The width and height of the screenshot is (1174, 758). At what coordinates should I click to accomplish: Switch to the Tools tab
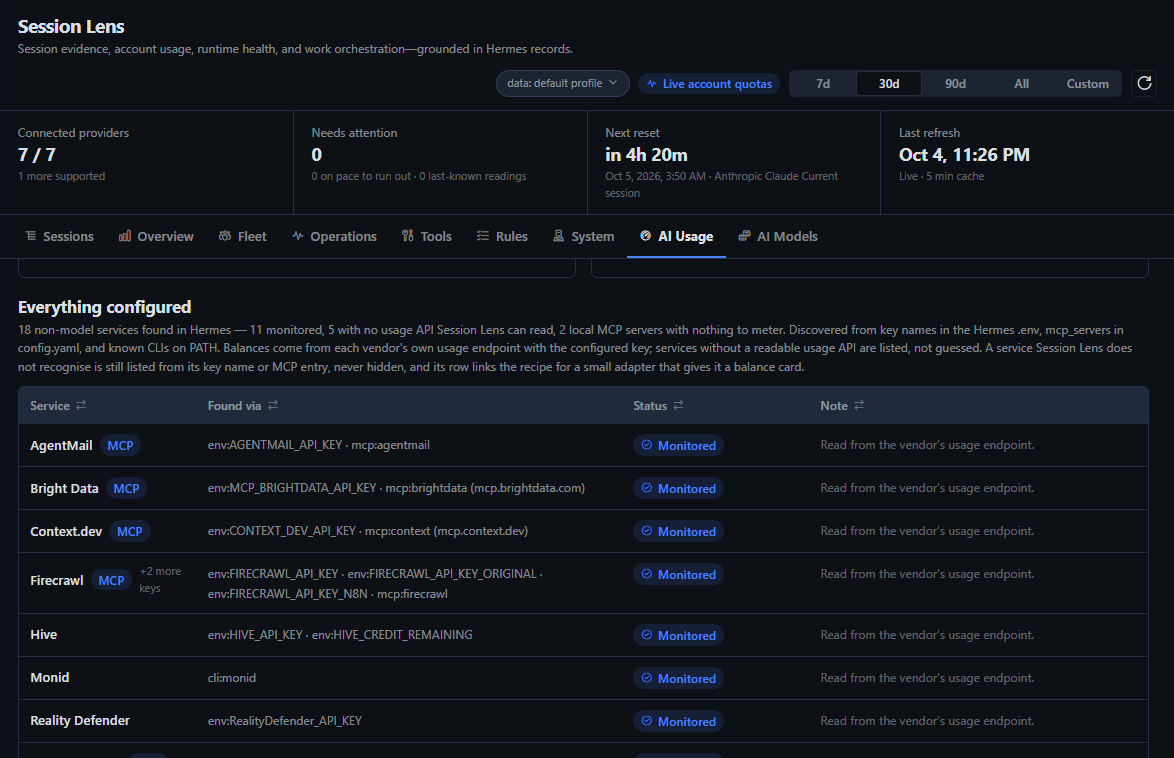[427, 237]
